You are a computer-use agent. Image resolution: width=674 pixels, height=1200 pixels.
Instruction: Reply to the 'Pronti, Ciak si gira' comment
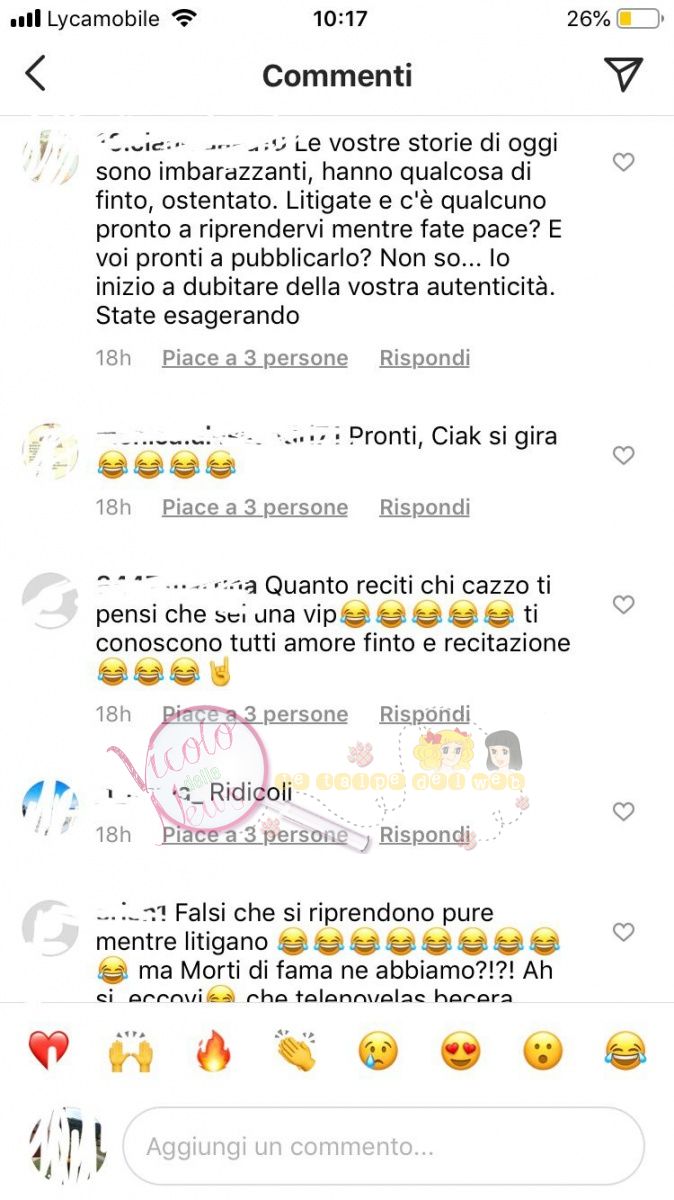[424, 507]
